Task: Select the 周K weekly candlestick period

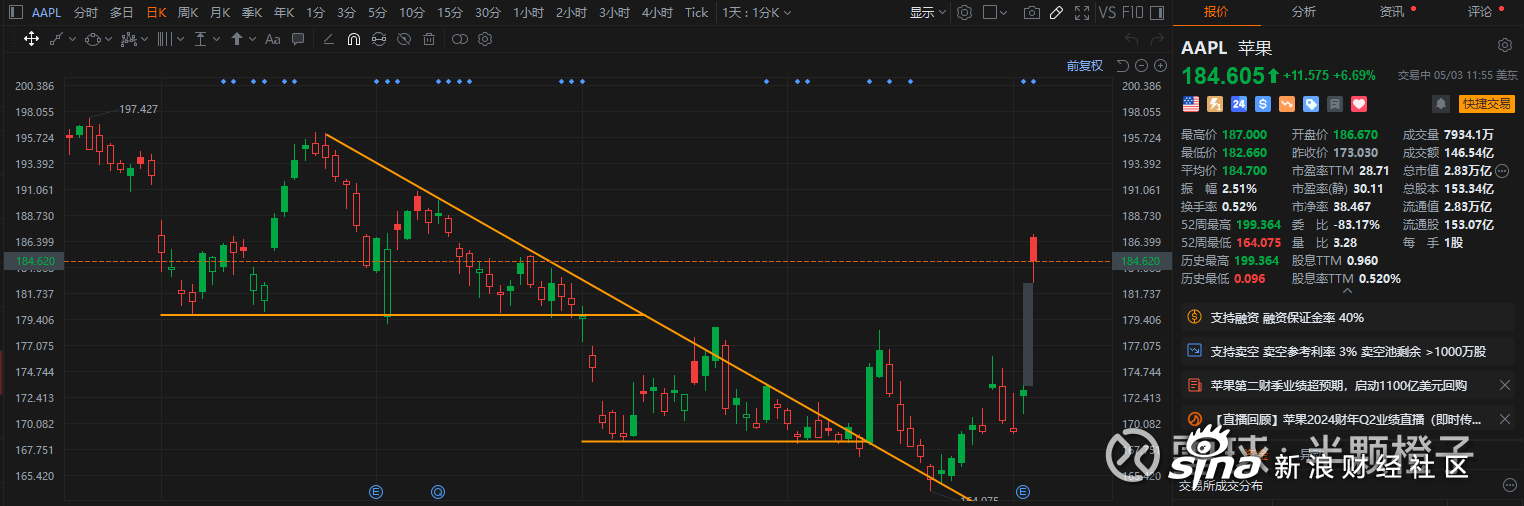Action: (x=187, y=12)
